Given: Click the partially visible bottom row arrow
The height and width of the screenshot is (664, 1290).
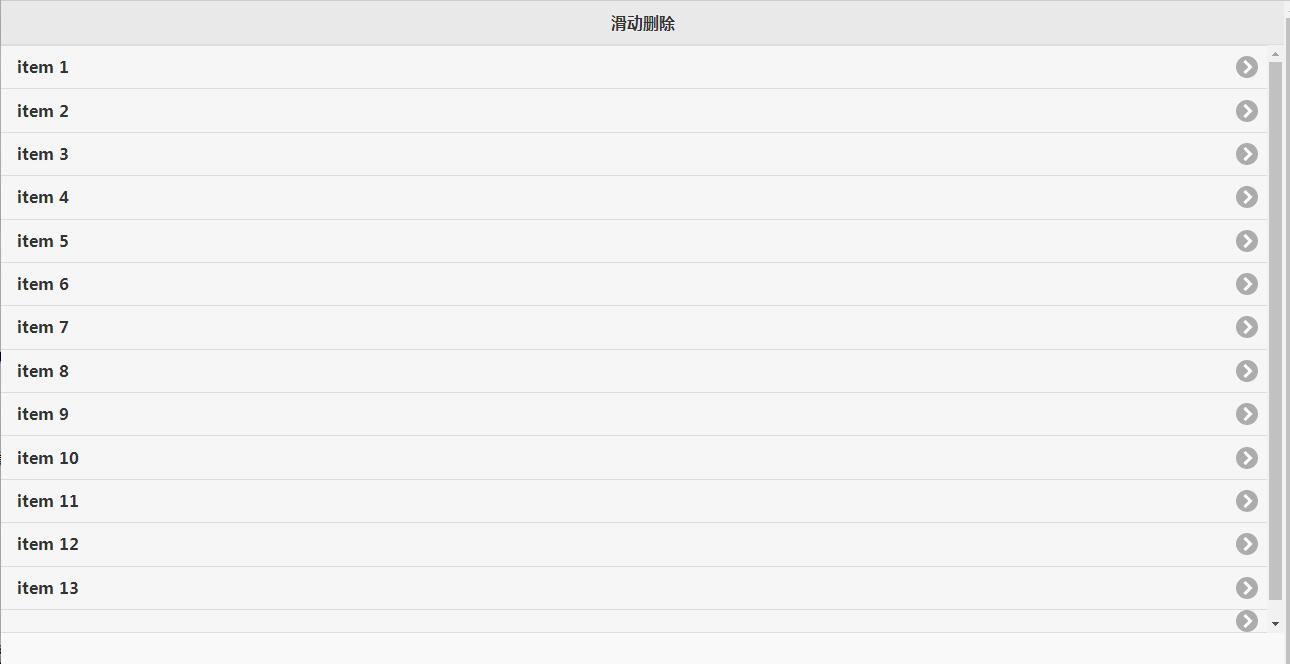Looking at the screenshot, I should pos(1246,621).
